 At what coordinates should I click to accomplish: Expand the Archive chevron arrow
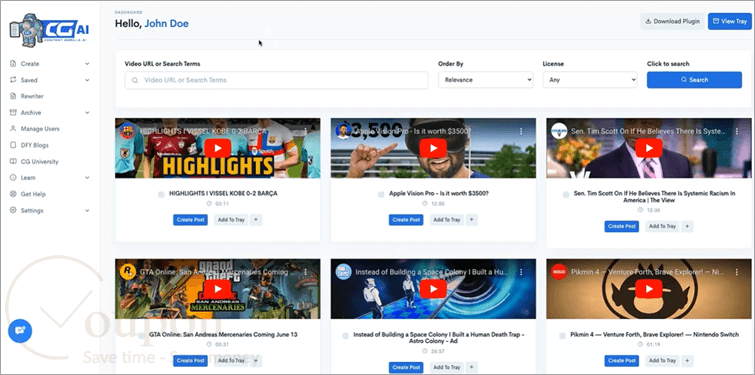(87, 113)
